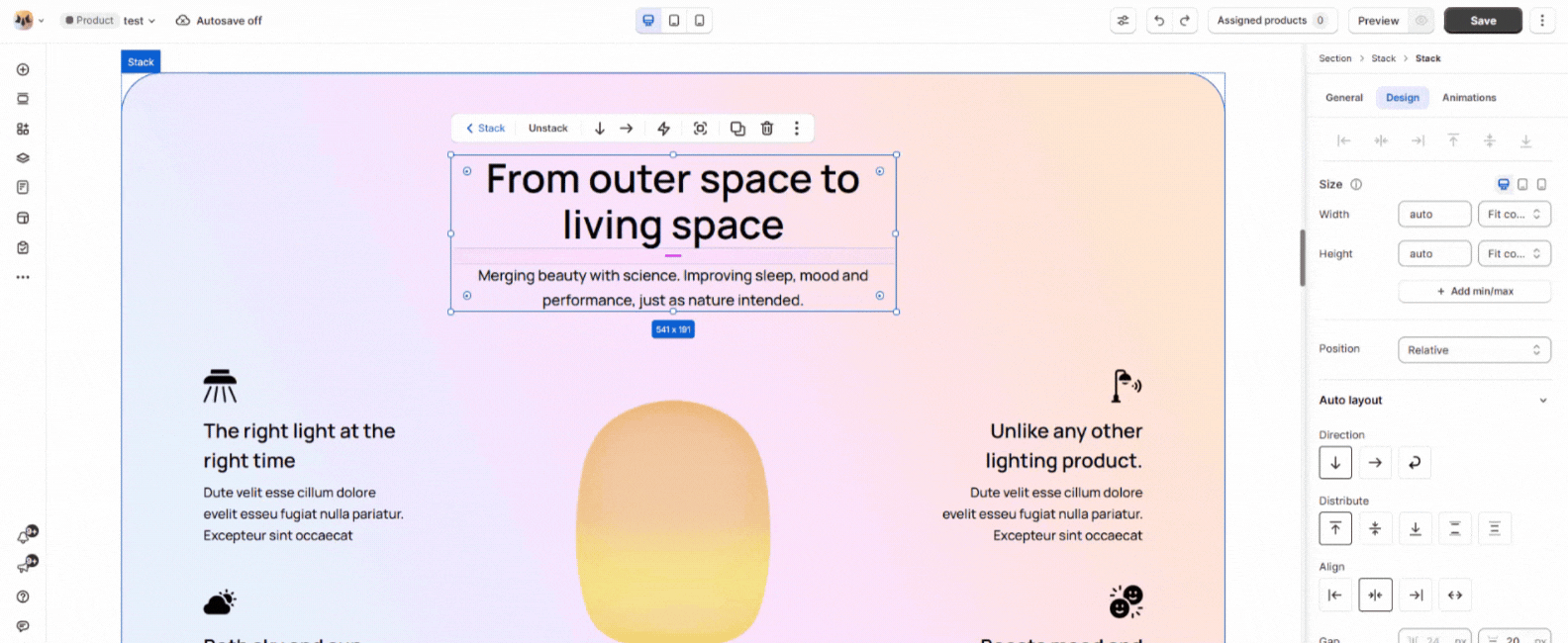Open the add element plus icon in left sidebar
1568x643 pixels.
23,69
